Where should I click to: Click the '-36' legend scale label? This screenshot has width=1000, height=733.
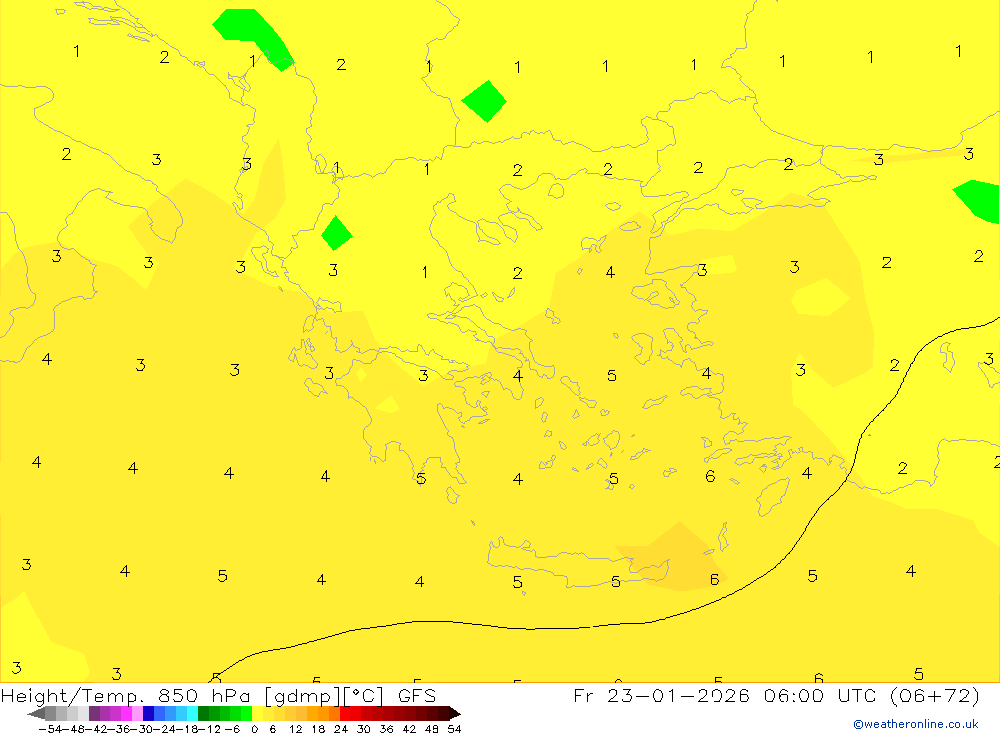119,729
